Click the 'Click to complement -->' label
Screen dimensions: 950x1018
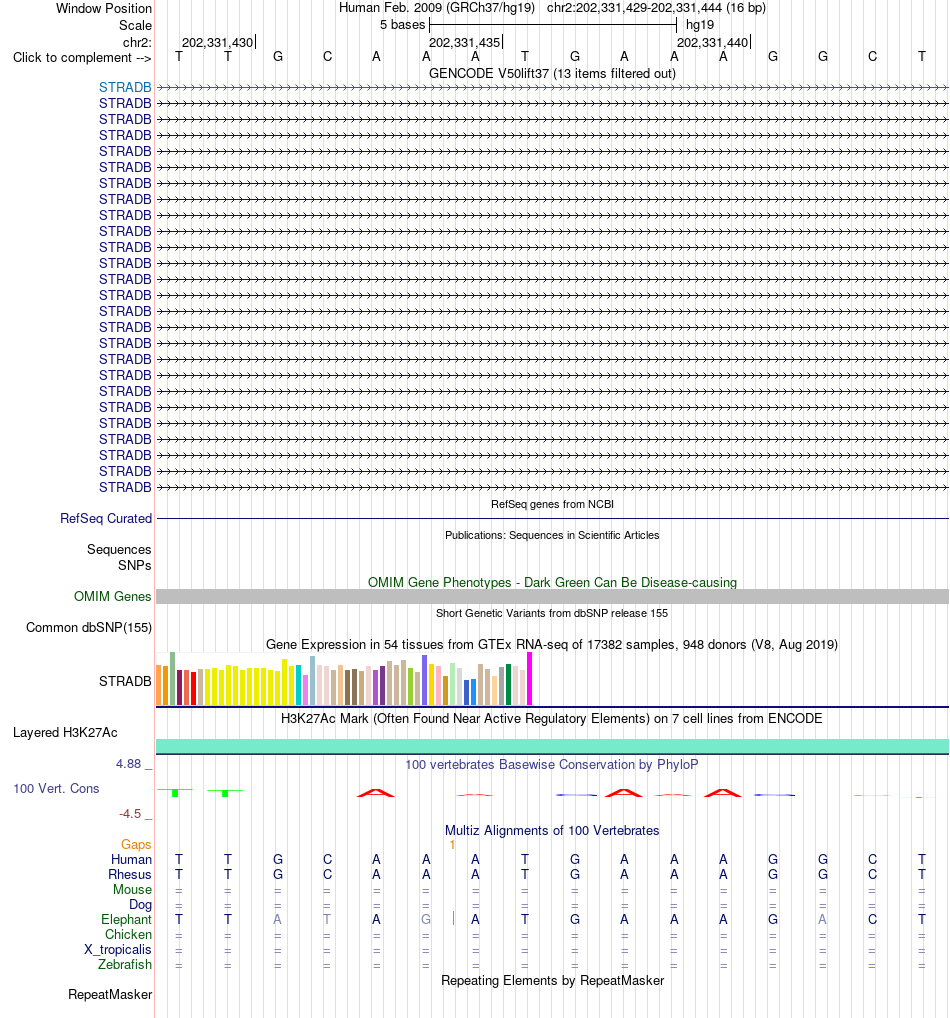82,57
